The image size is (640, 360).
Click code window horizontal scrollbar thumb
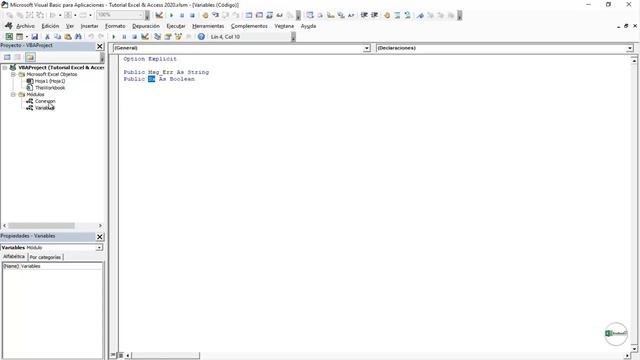(165, 356)
